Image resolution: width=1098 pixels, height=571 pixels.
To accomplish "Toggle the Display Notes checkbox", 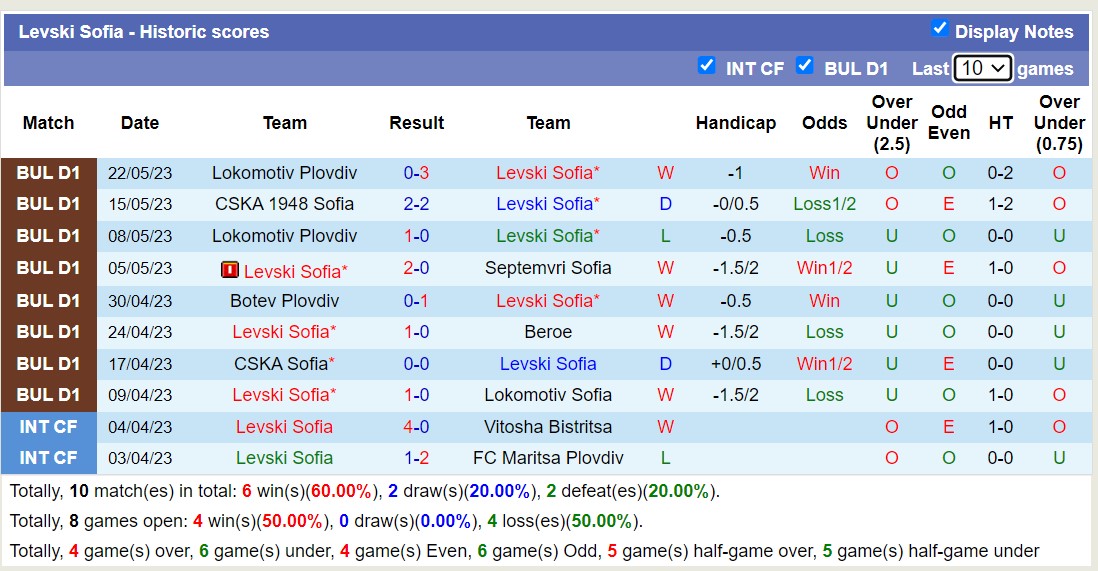I will point(939,28).
